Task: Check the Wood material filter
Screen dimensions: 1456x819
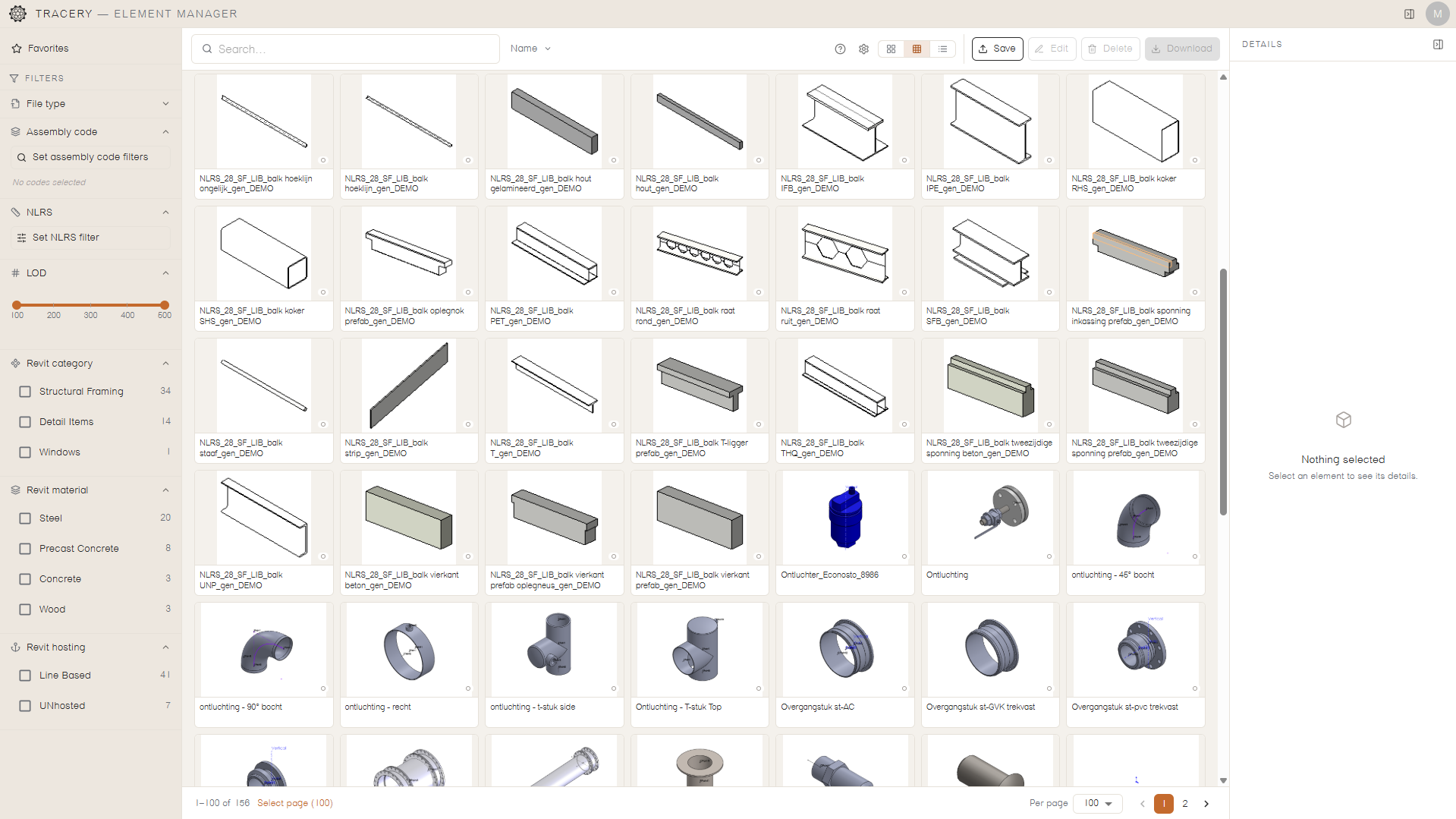Action: (25, 610)
